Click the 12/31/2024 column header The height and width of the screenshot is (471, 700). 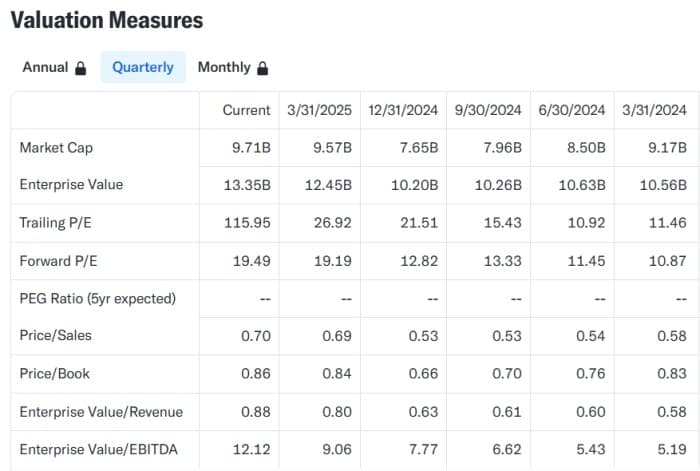[403, 110]
